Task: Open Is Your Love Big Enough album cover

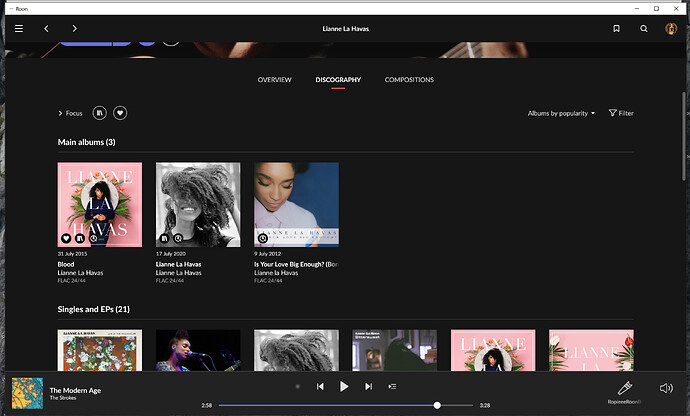Action: point(297,205)
